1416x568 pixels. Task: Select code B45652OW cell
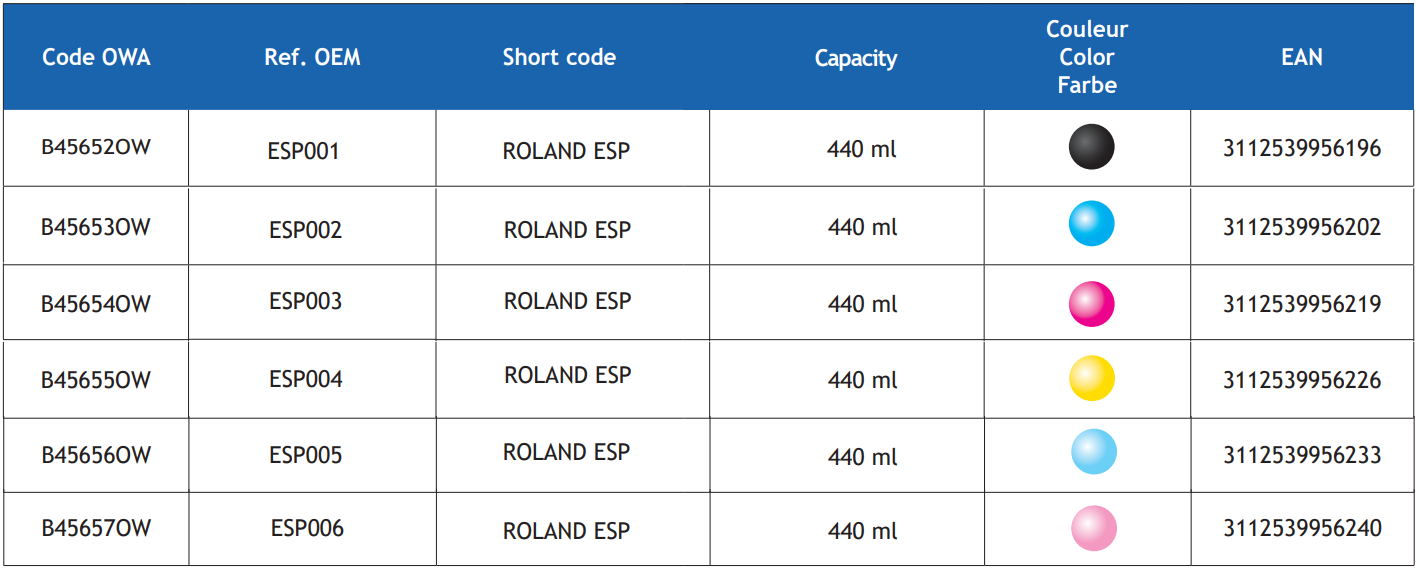point(96,147)
